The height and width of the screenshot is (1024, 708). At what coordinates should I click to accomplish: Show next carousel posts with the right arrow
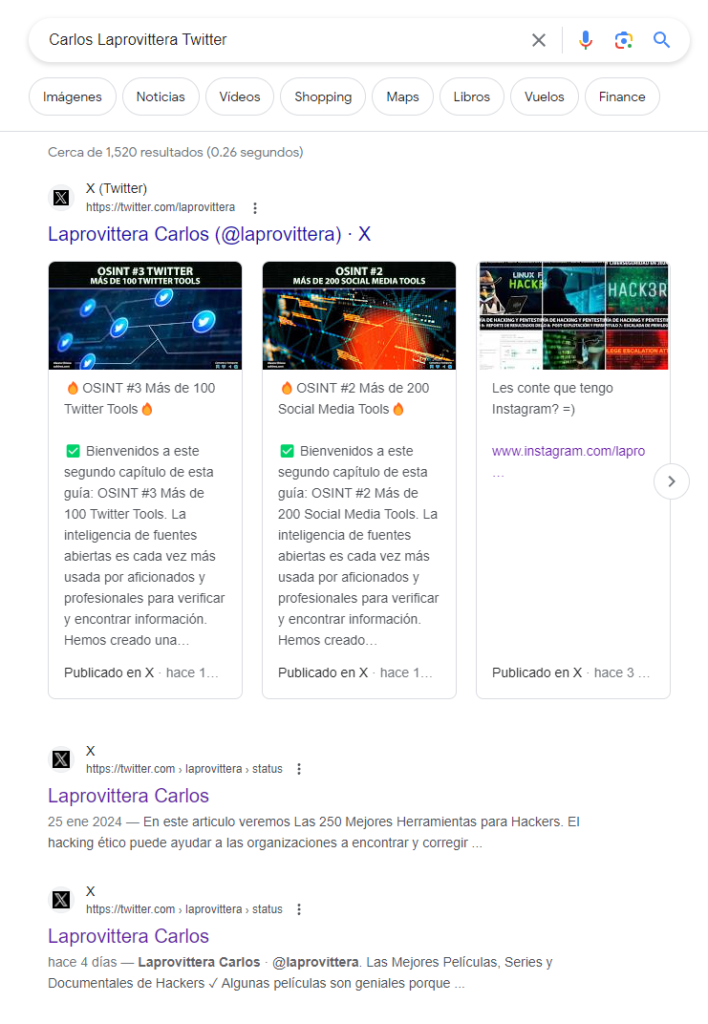[x=671, y=481]
